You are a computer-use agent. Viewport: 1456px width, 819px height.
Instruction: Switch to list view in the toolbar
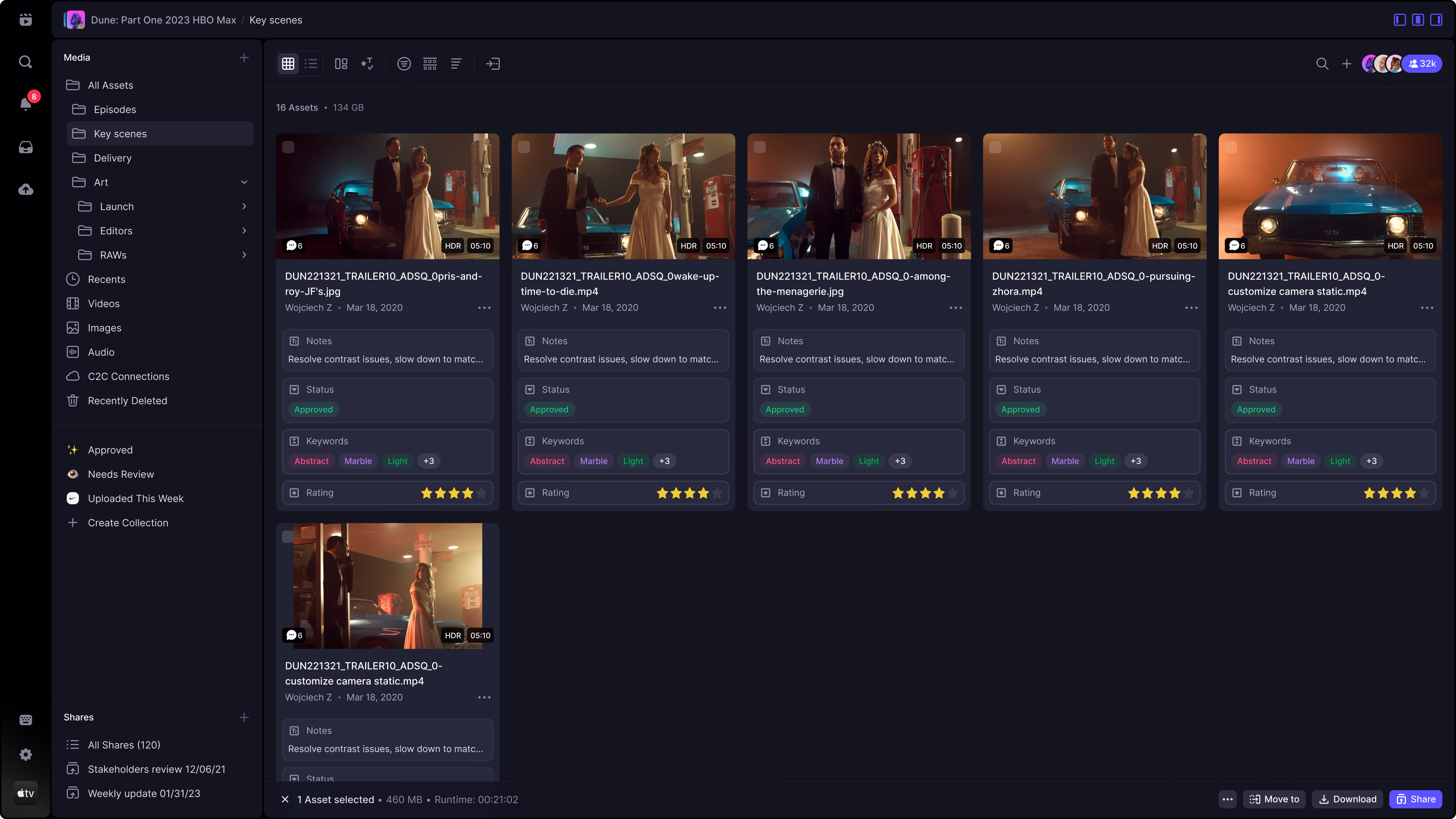point(311,63)
